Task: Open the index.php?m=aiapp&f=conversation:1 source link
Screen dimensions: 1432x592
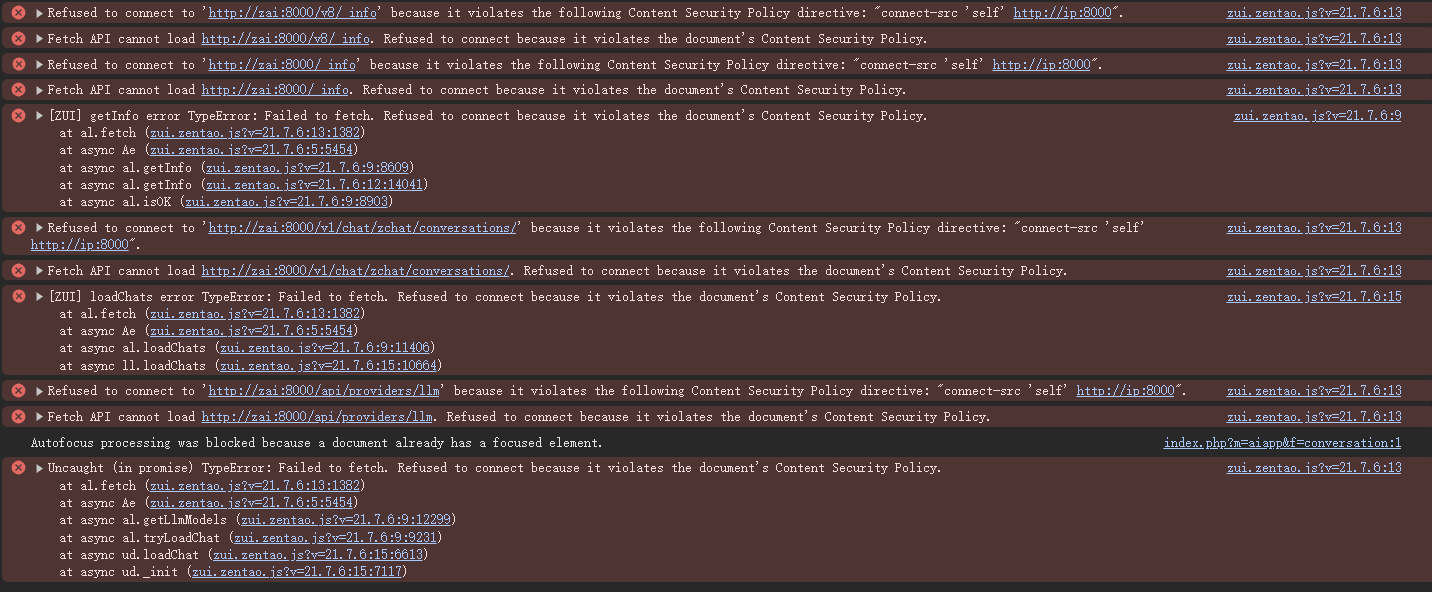Action: 1282,443
